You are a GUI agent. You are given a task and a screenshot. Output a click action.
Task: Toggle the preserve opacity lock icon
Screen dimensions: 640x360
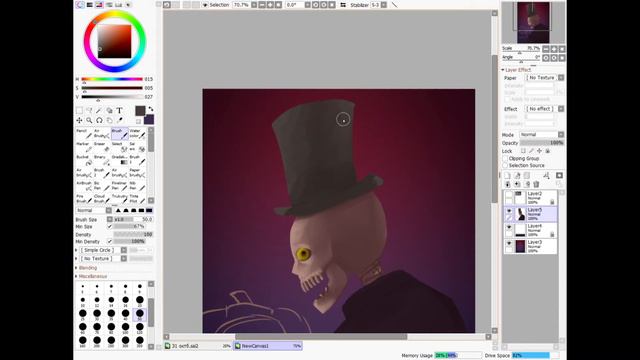523,151
